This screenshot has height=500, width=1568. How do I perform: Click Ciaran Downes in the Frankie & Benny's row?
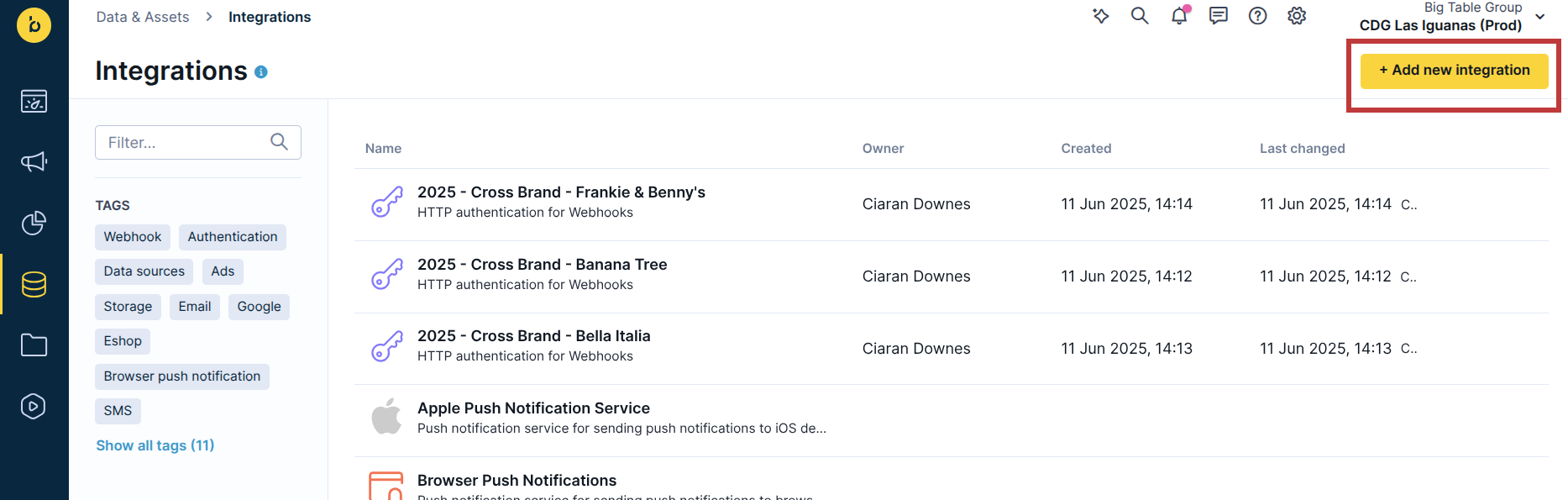[916, 204]
